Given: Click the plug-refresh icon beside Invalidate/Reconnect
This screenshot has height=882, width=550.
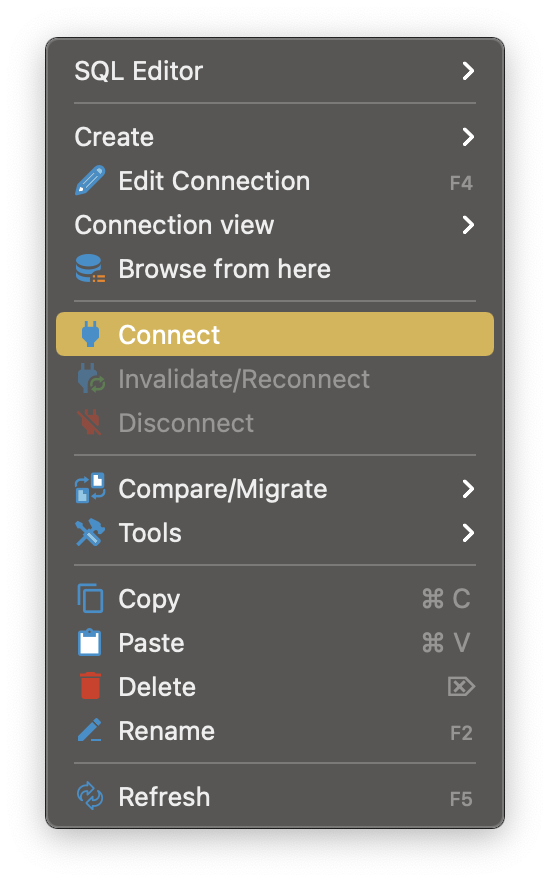Looking at the screenshot, I should tap(91, 378).
